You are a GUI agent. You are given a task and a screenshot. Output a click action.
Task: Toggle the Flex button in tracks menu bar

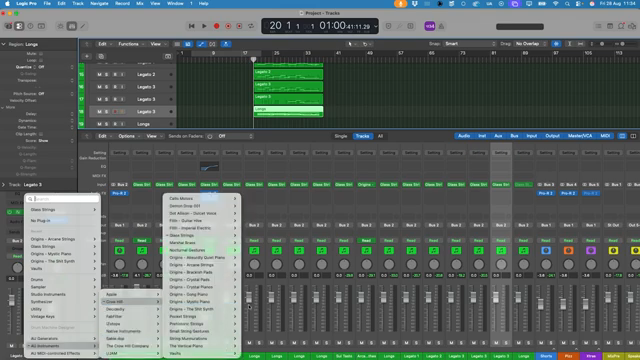coord(212,44)
